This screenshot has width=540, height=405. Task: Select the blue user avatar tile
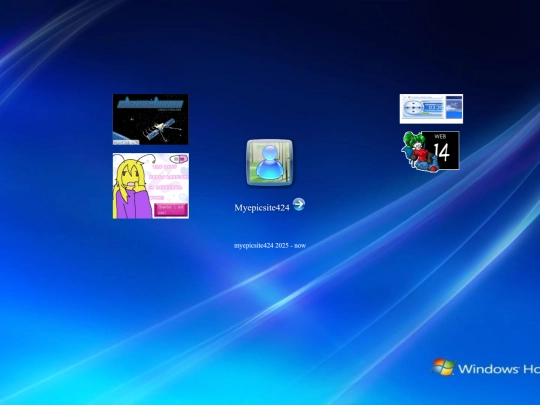point(270,163)
